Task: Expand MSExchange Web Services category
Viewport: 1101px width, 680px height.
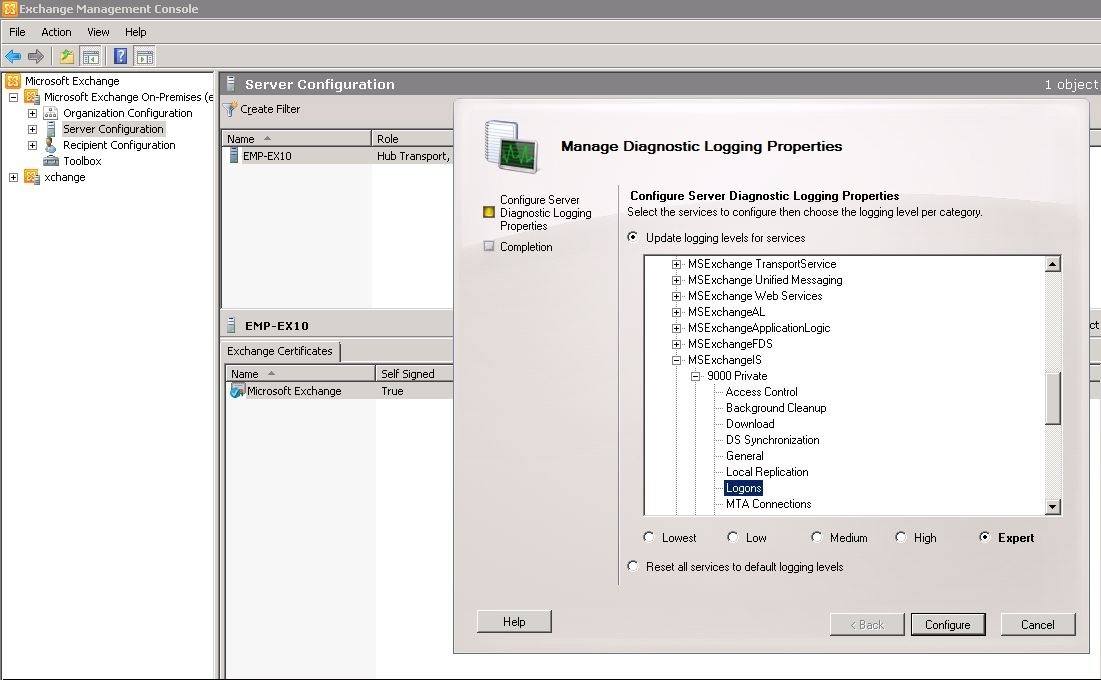Action: (676, 296)
